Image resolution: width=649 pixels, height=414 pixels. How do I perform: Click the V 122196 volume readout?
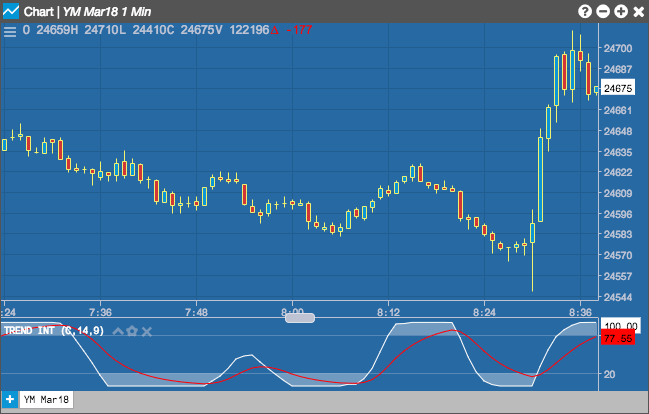(x=243, y=30)
